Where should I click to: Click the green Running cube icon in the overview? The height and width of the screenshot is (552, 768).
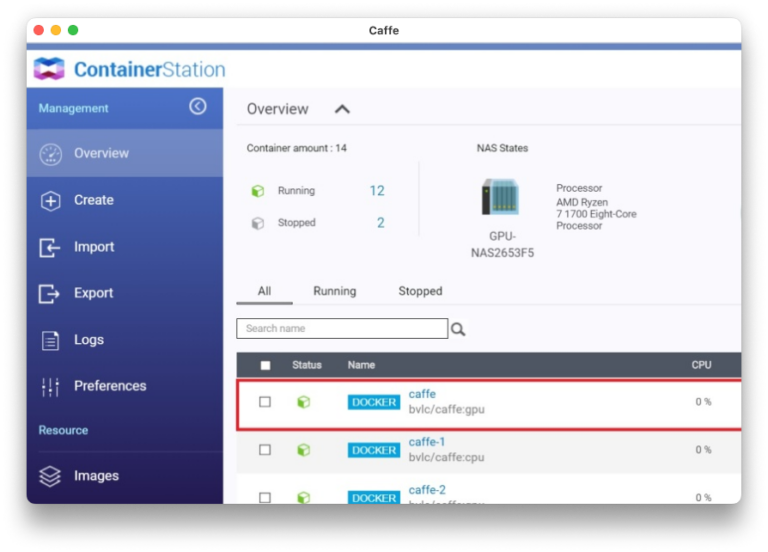(x=258, y=191)
